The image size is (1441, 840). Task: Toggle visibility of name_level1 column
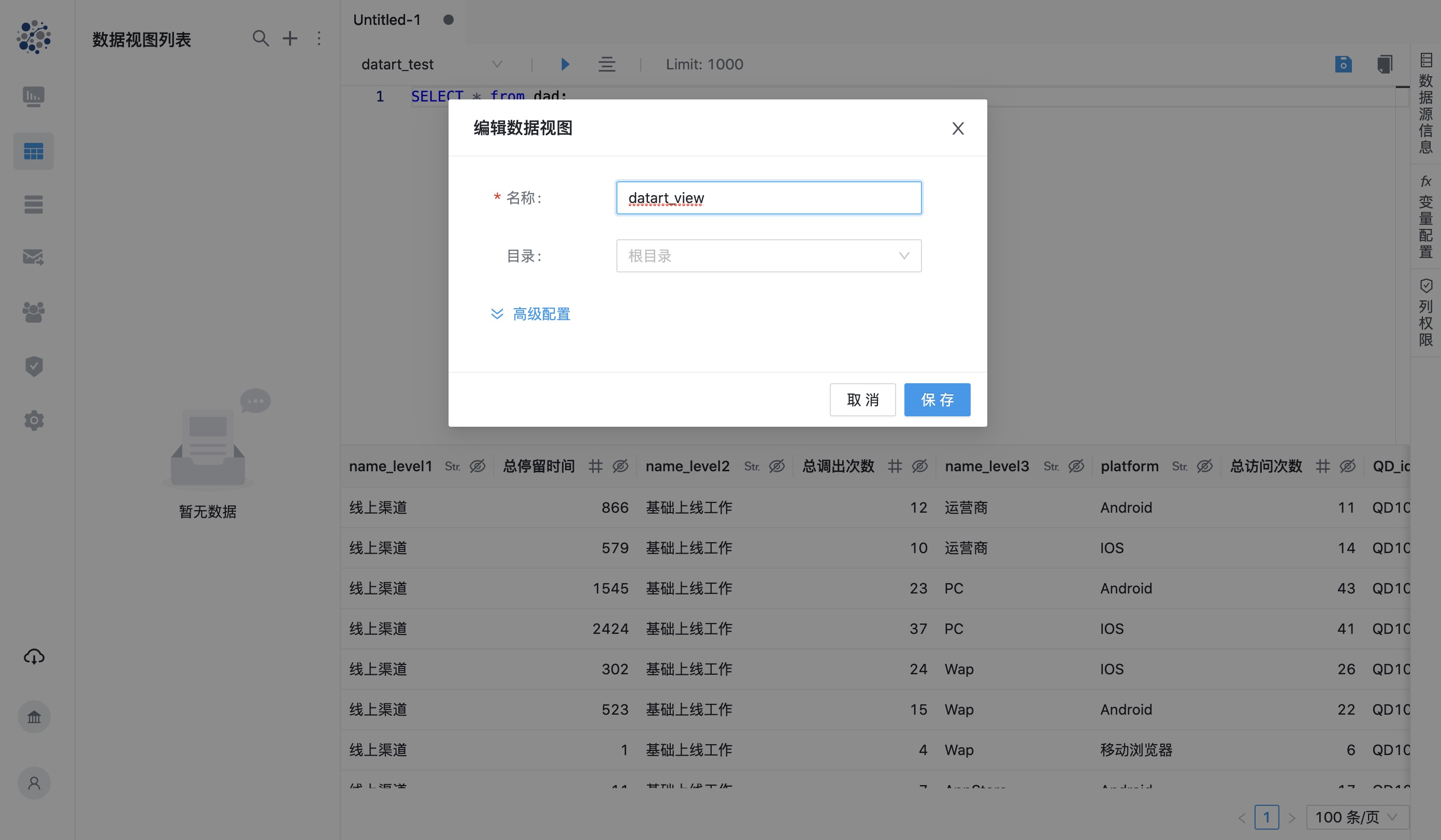tap(478, 466)
